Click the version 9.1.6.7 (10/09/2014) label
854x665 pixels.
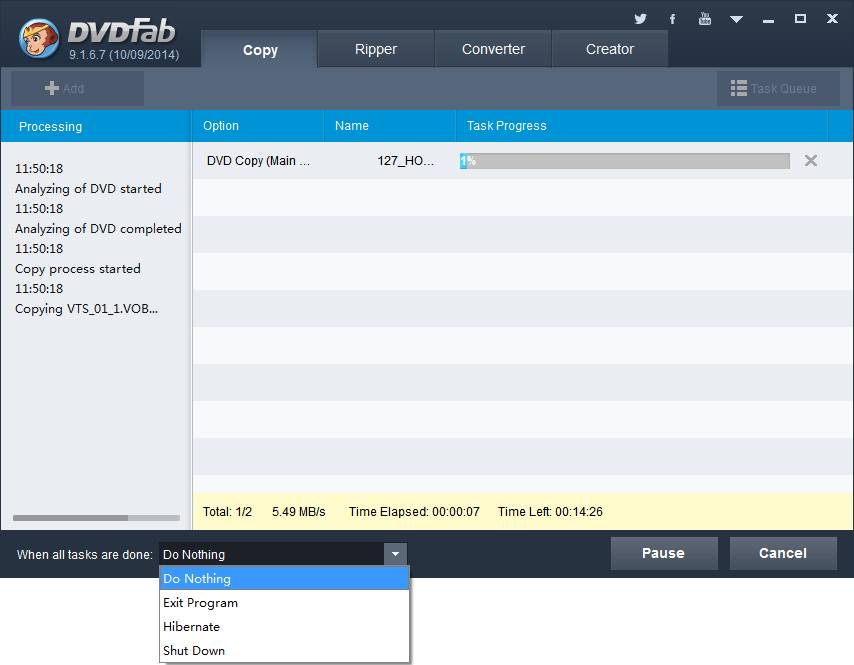(x=124, y=55)
